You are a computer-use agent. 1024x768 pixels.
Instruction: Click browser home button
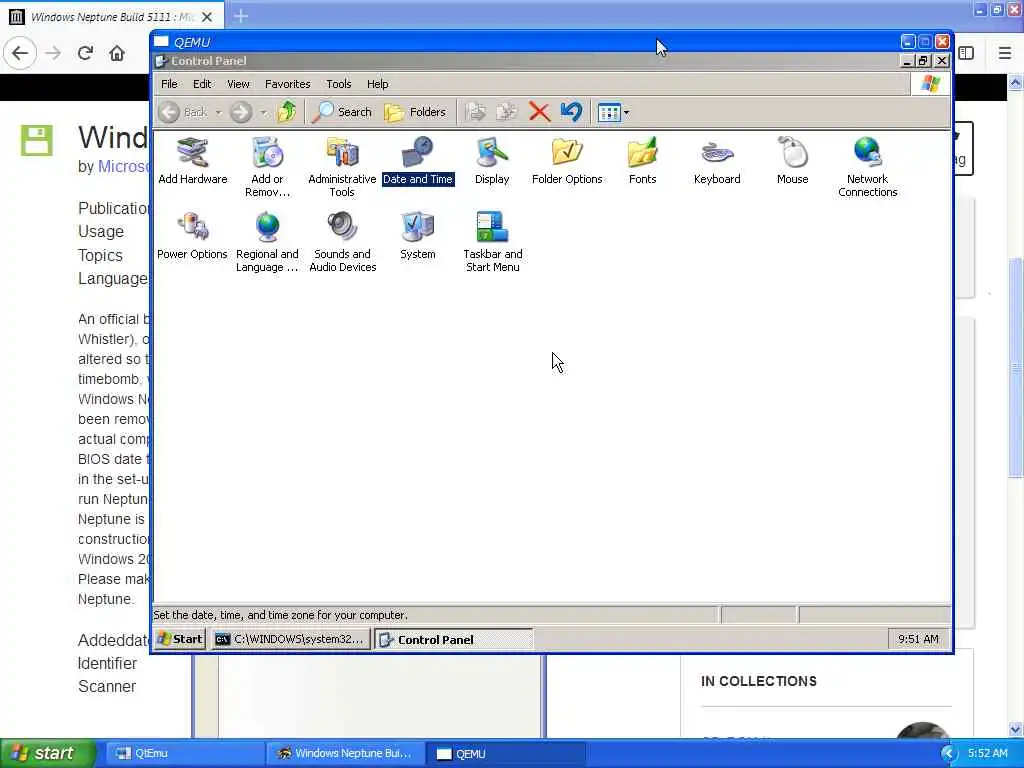pos(117,53)
